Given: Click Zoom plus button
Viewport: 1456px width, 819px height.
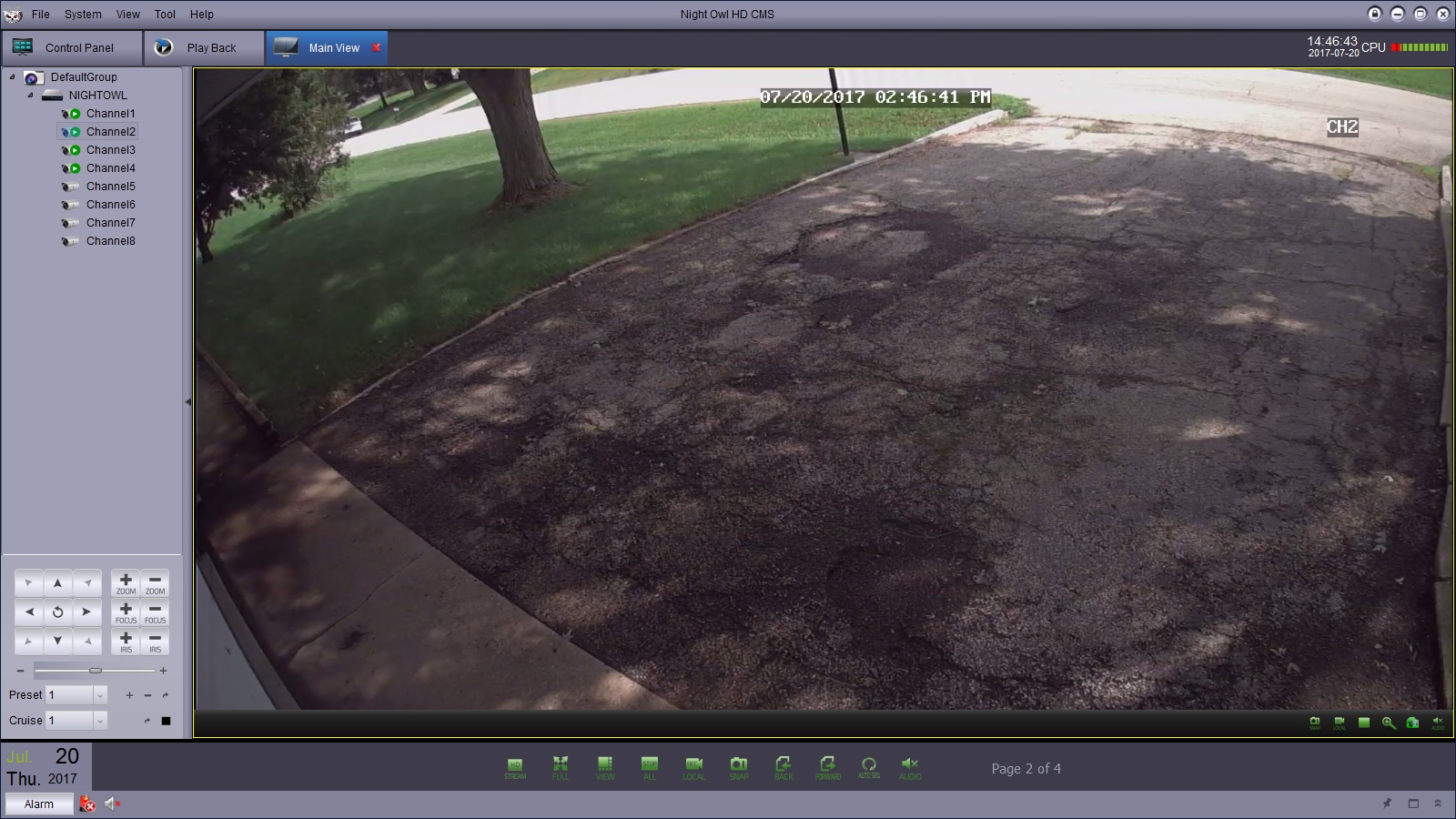Looking at the screenshot, I should 126,583.
